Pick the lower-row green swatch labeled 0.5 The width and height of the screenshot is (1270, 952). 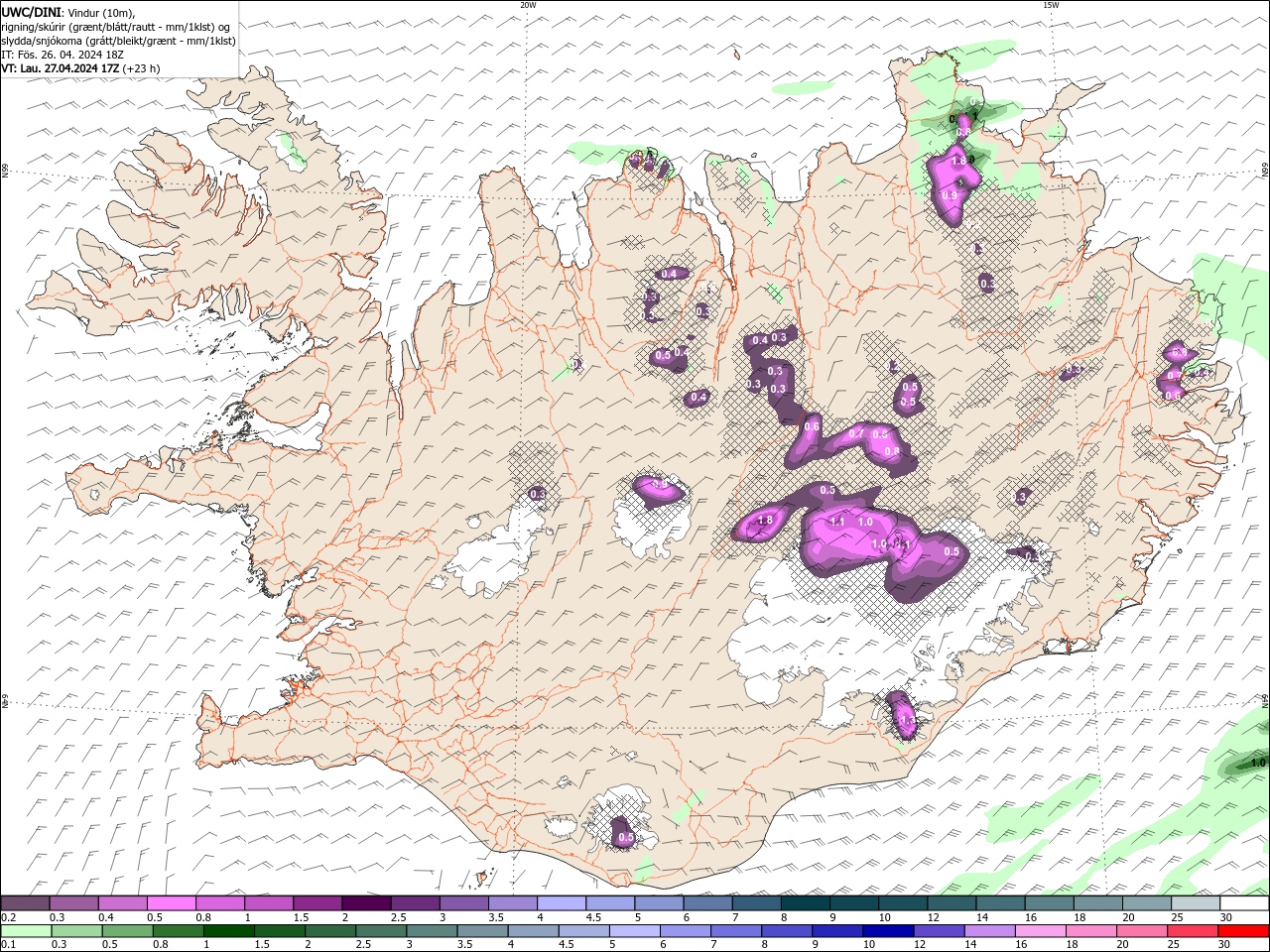[127, 931]
